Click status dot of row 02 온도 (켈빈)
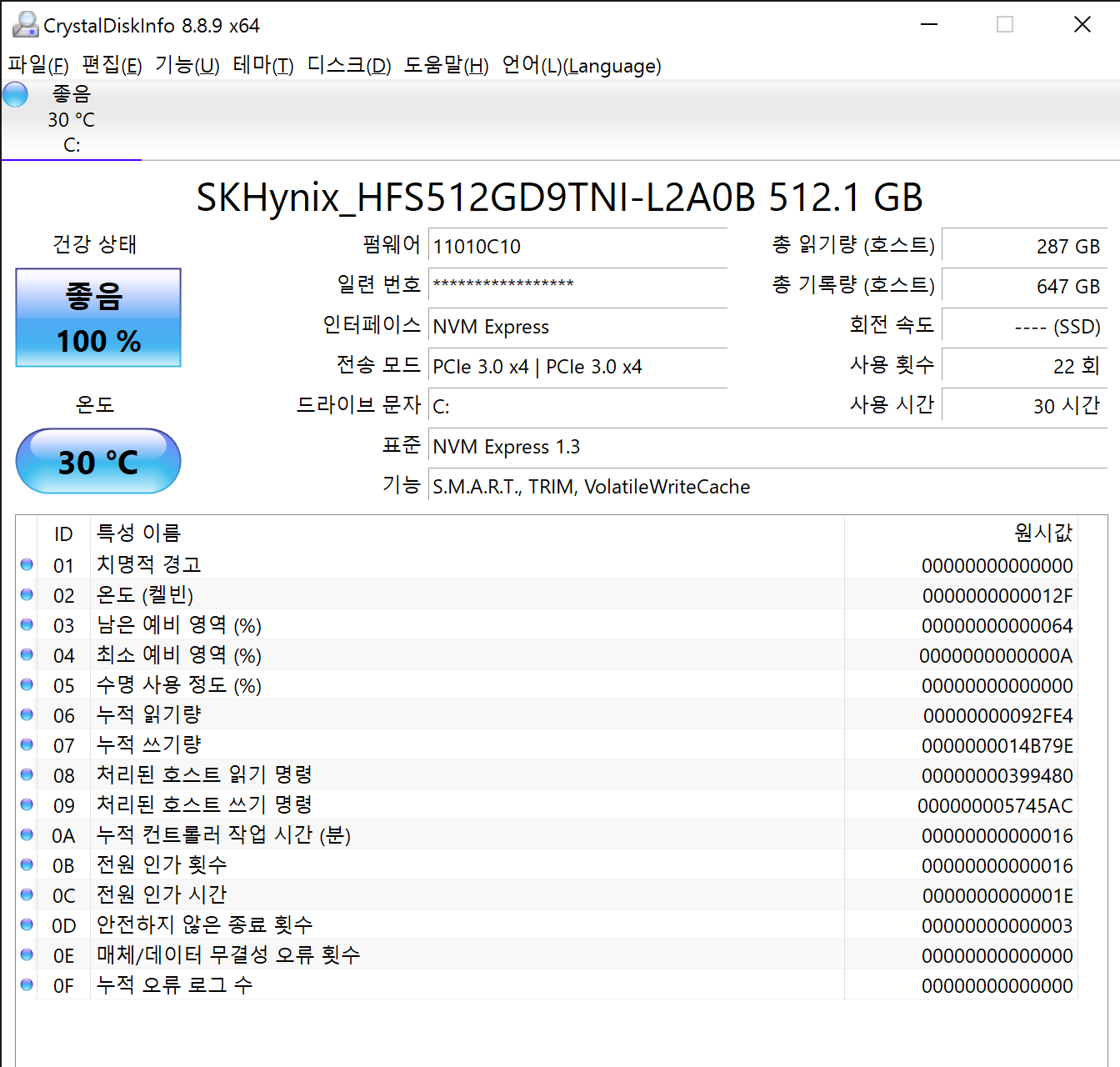 click(x=27, y=594)
